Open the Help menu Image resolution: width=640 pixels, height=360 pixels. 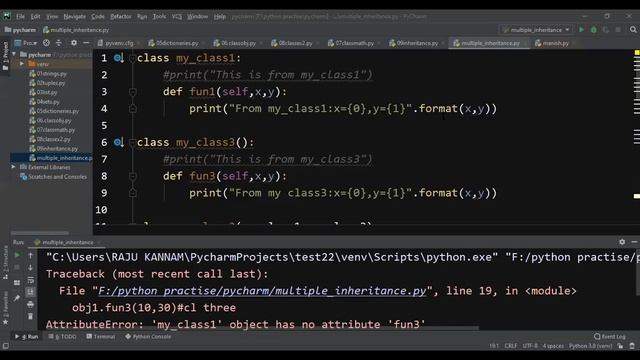[220, 17]
